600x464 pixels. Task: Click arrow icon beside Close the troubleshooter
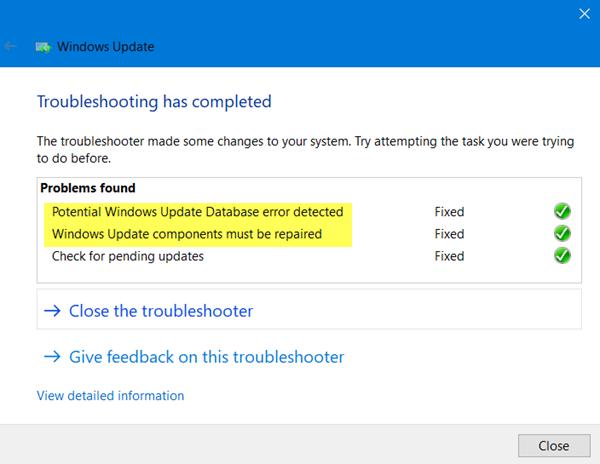[x=52, y=311]
